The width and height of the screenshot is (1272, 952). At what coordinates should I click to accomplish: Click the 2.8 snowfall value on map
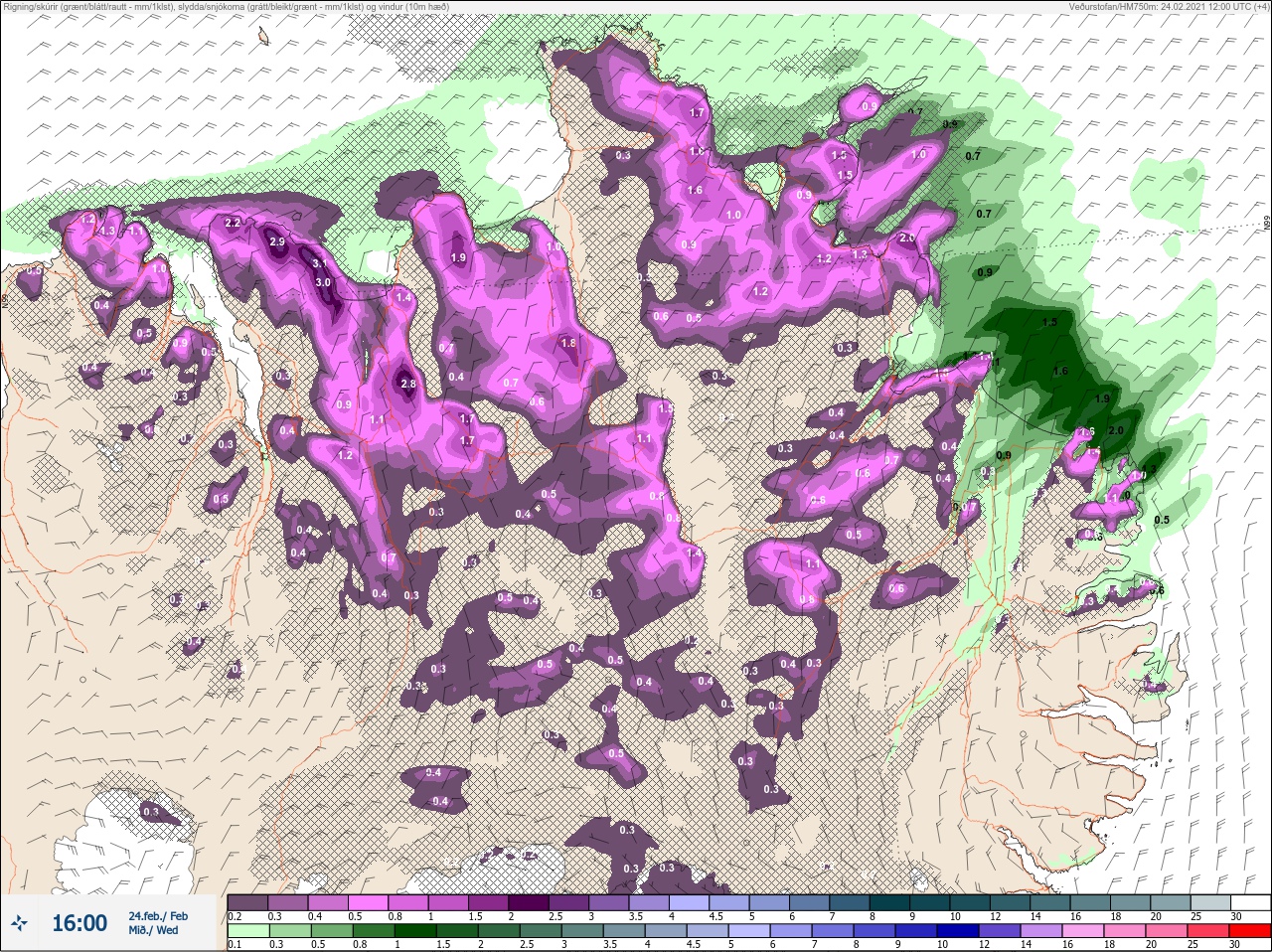(406, 384)
